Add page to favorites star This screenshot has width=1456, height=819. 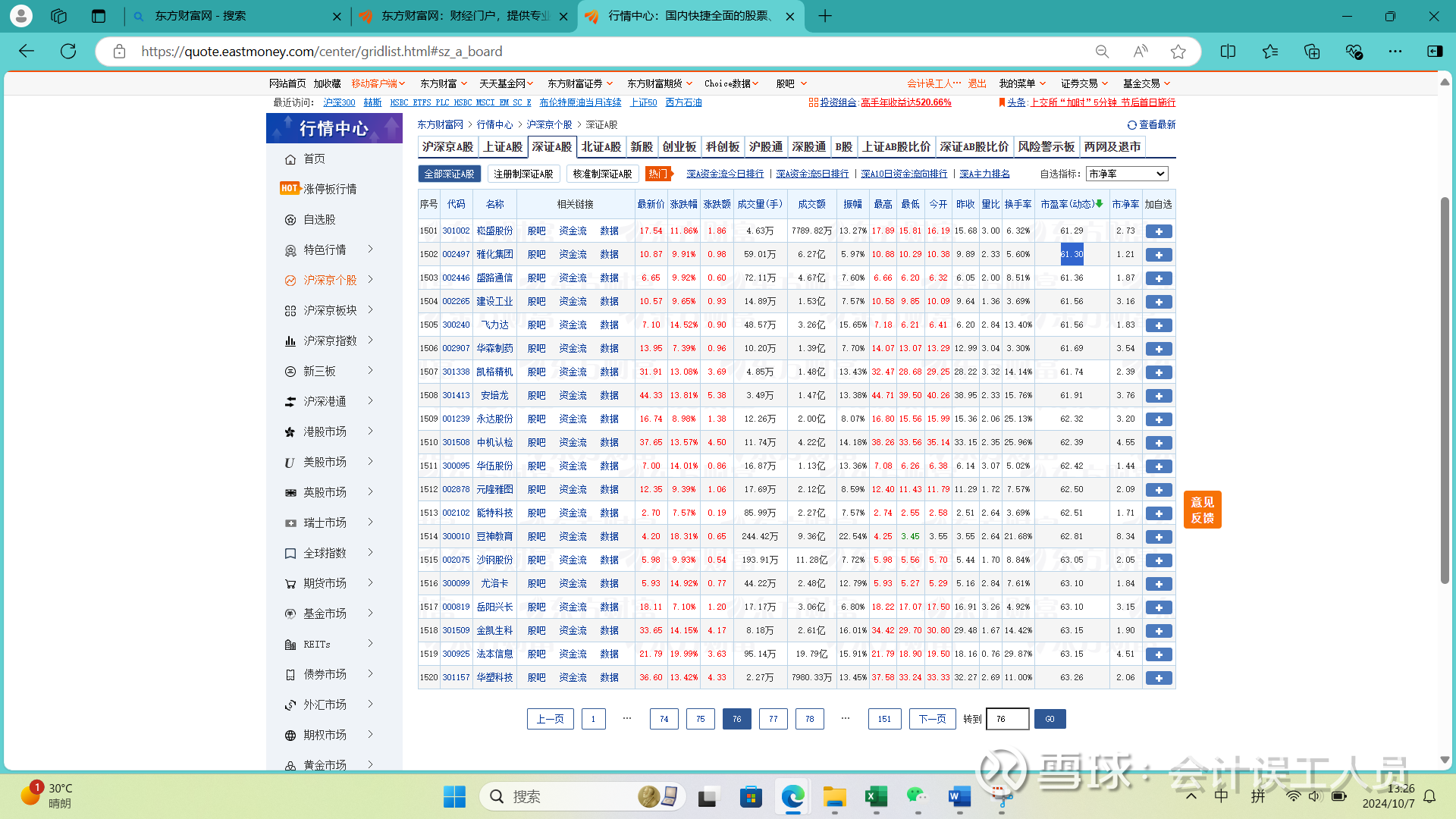(x=1178, y=51)
